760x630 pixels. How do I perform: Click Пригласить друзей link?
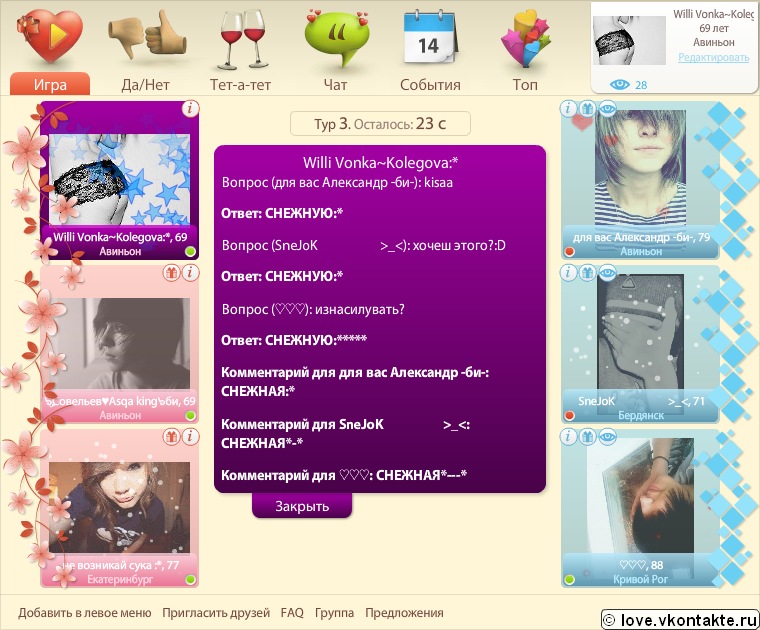[x=215, y=613]
